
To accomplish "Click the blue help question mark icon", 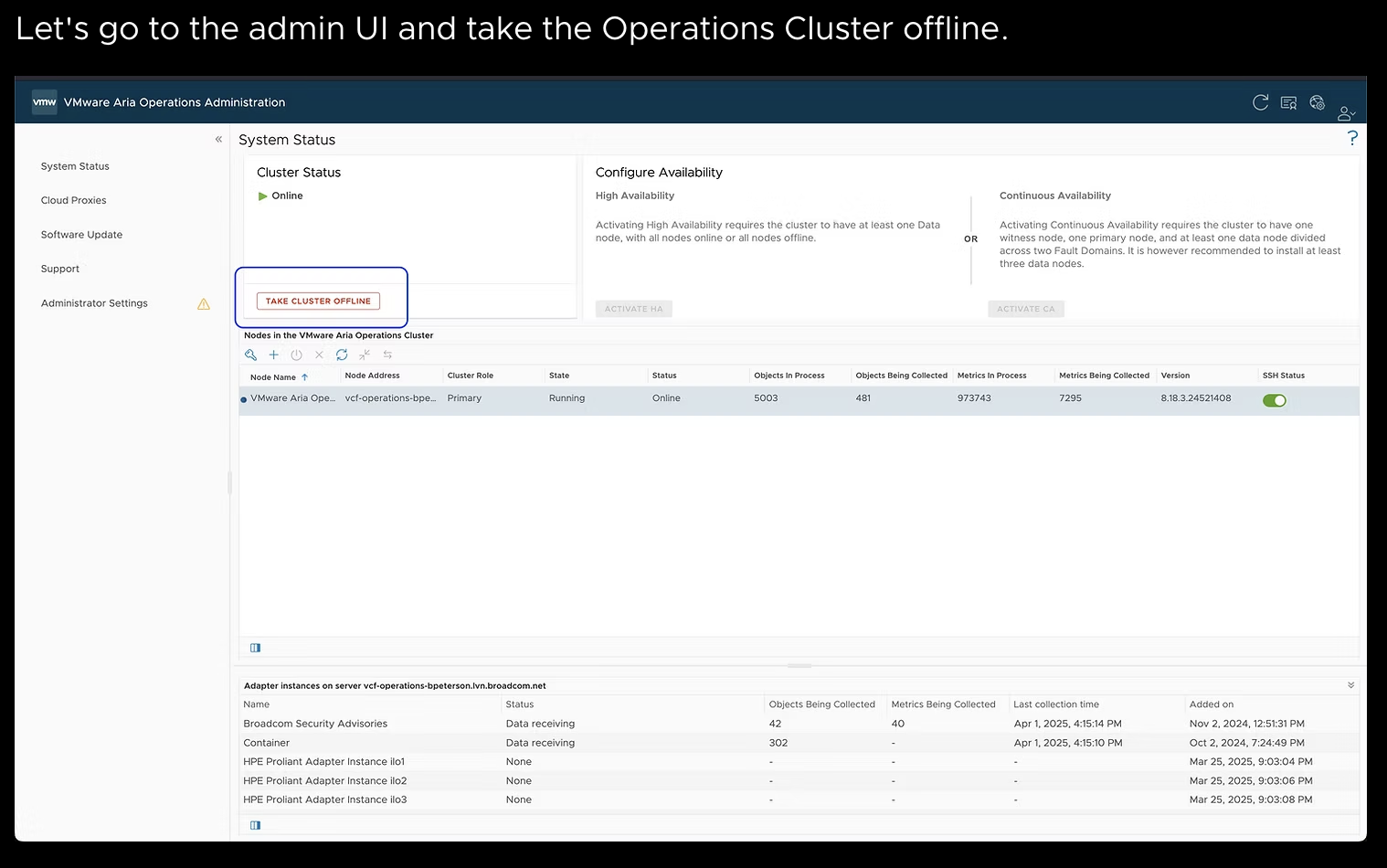I will 1352,138.
